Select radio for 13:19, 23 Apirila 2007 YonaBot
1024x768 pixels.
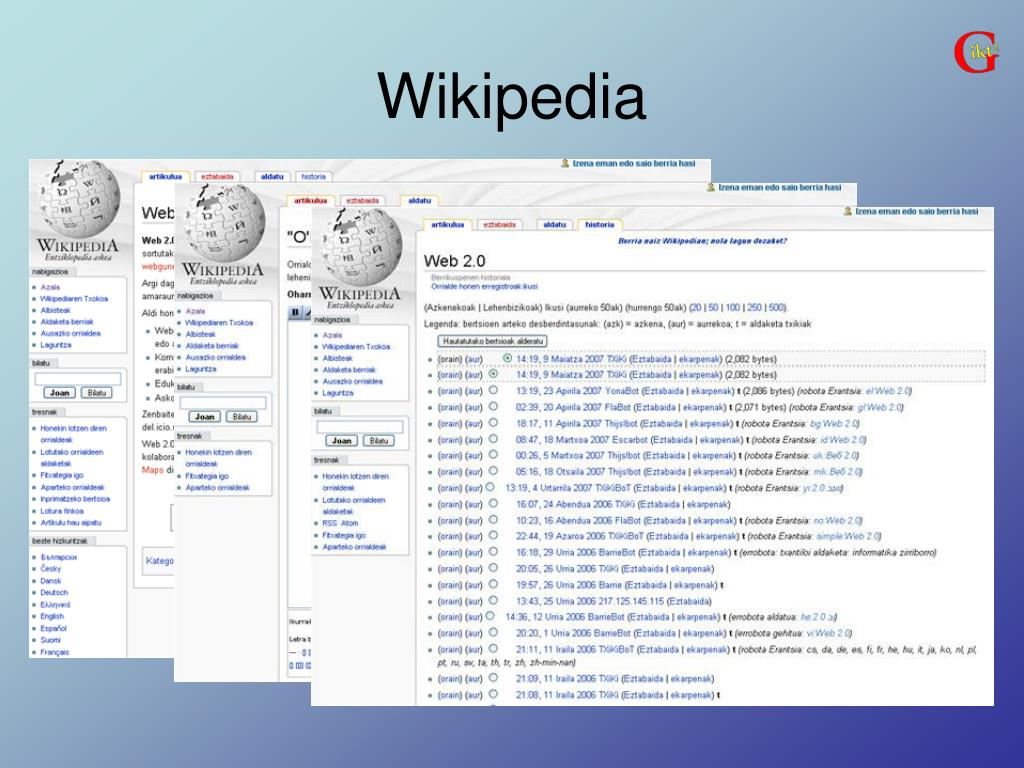pyautogui.click(x=493, y=391)
